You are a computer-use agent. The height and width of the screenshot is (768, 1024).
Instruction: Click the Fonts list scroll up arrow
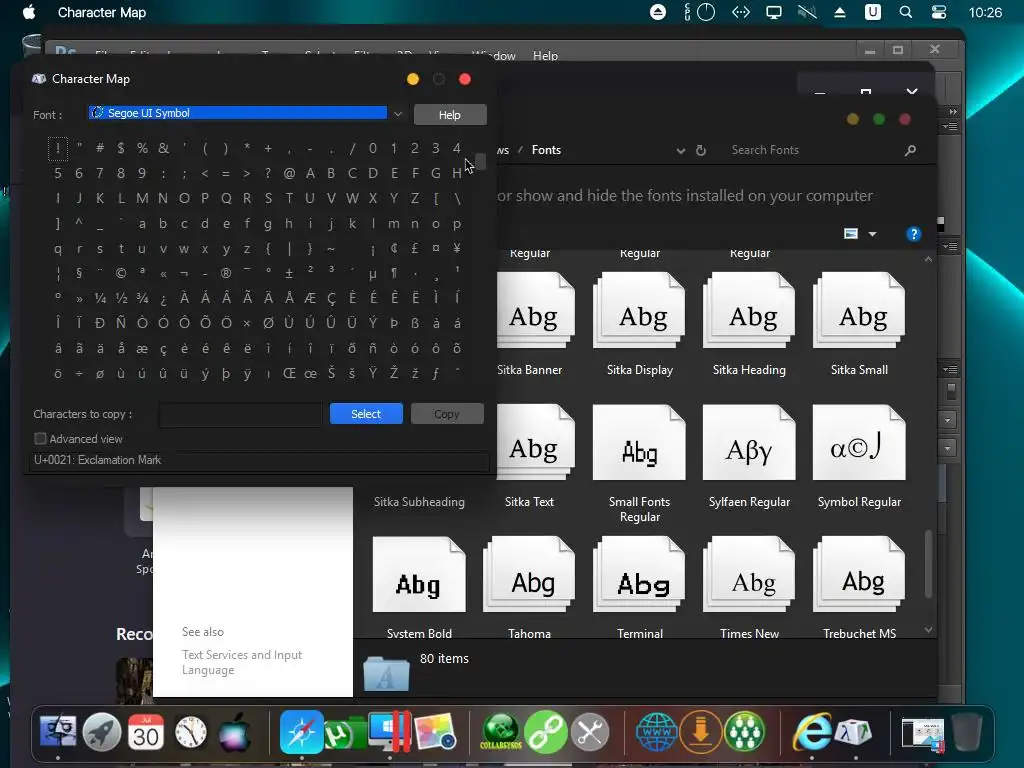(928, 259)
